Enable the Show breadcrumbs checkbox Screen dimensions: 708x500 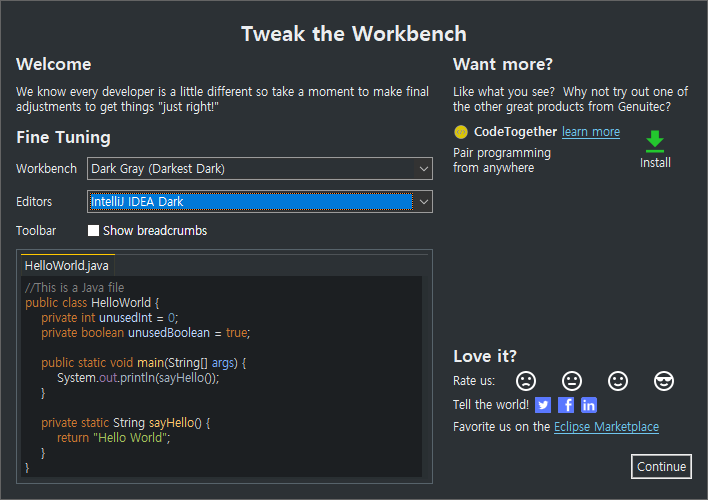(94, 231)
